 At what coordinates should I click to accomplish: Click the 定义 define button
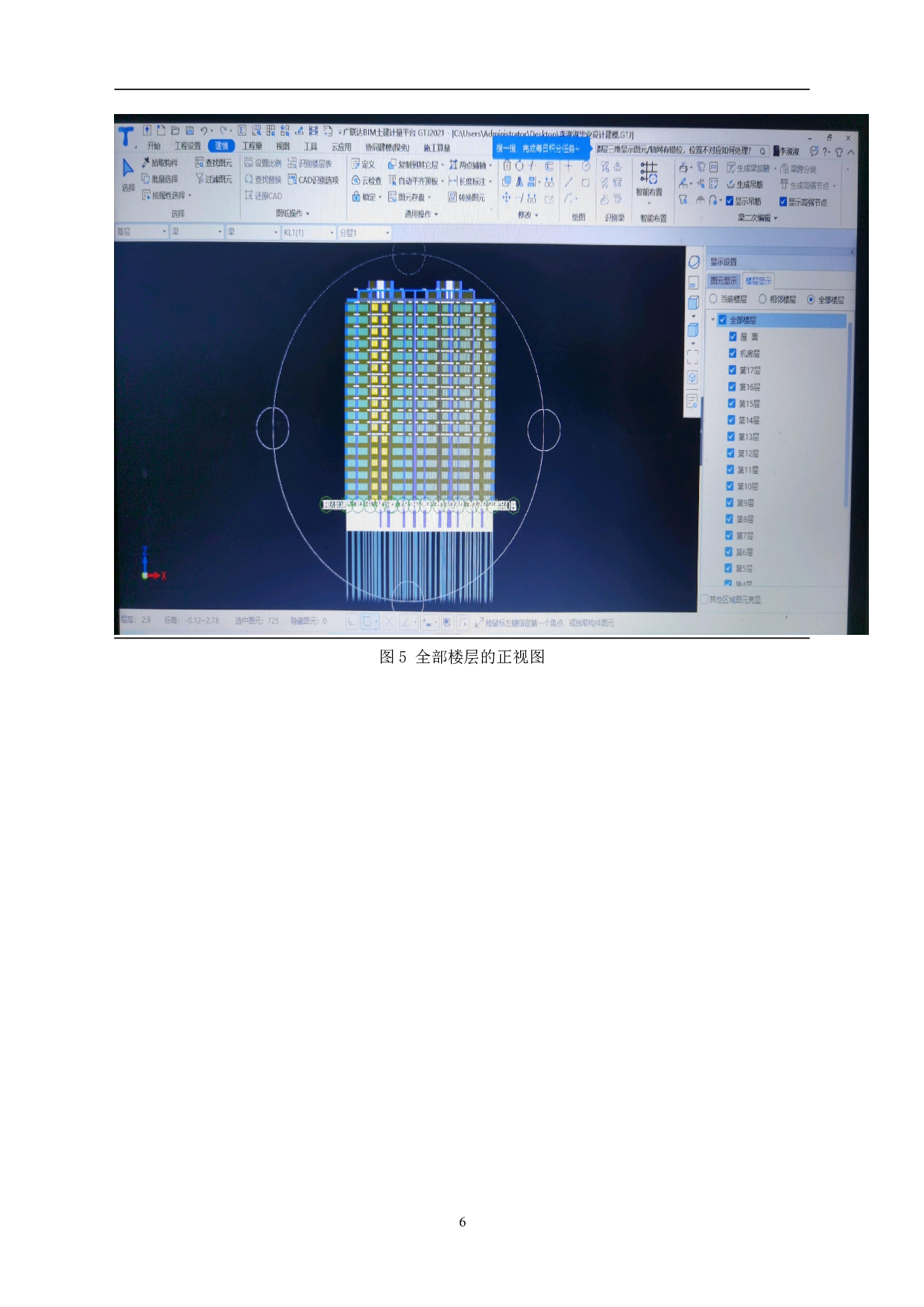363,165
